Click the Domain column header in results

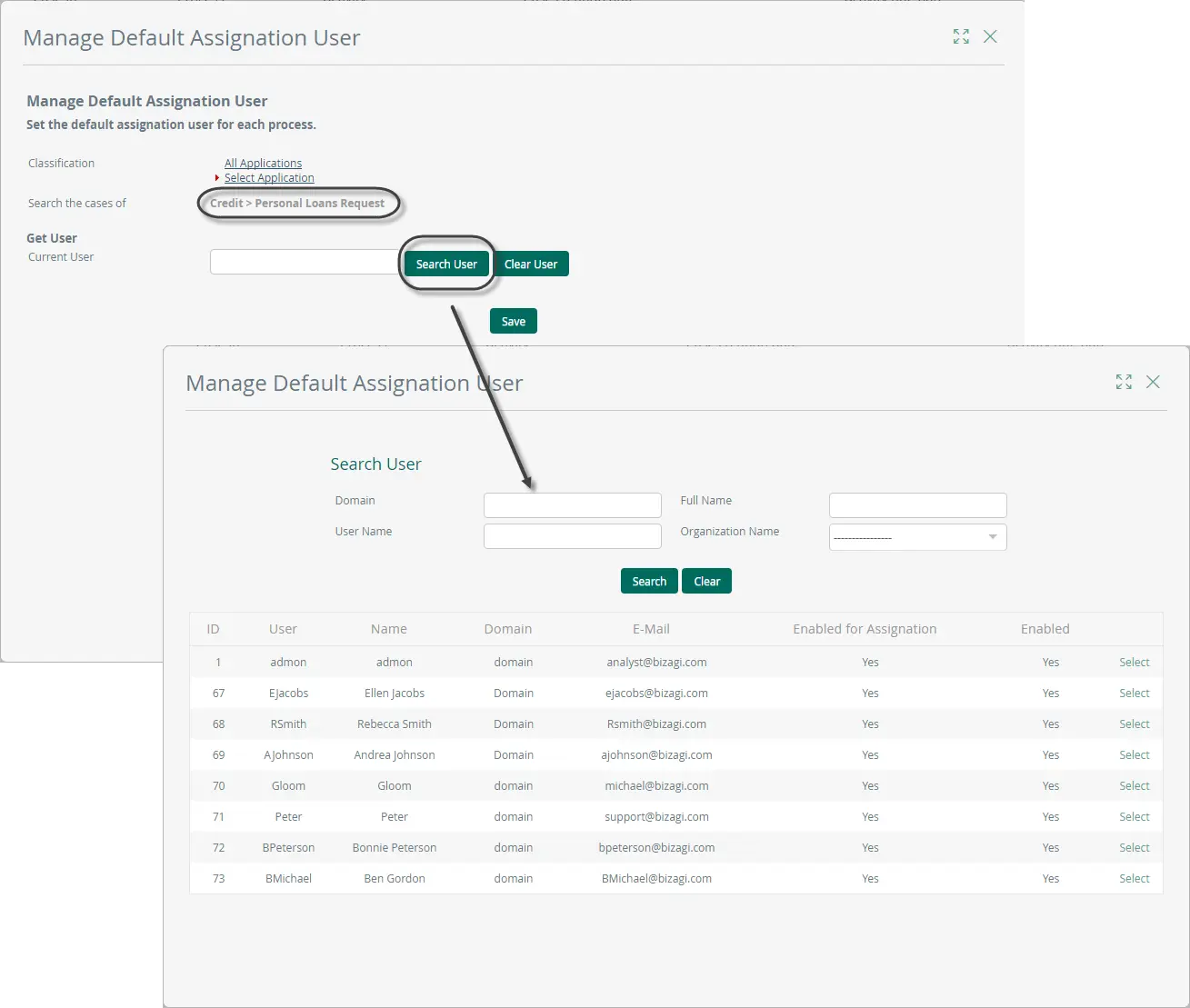pyautogui.click(x=508, y=629)
